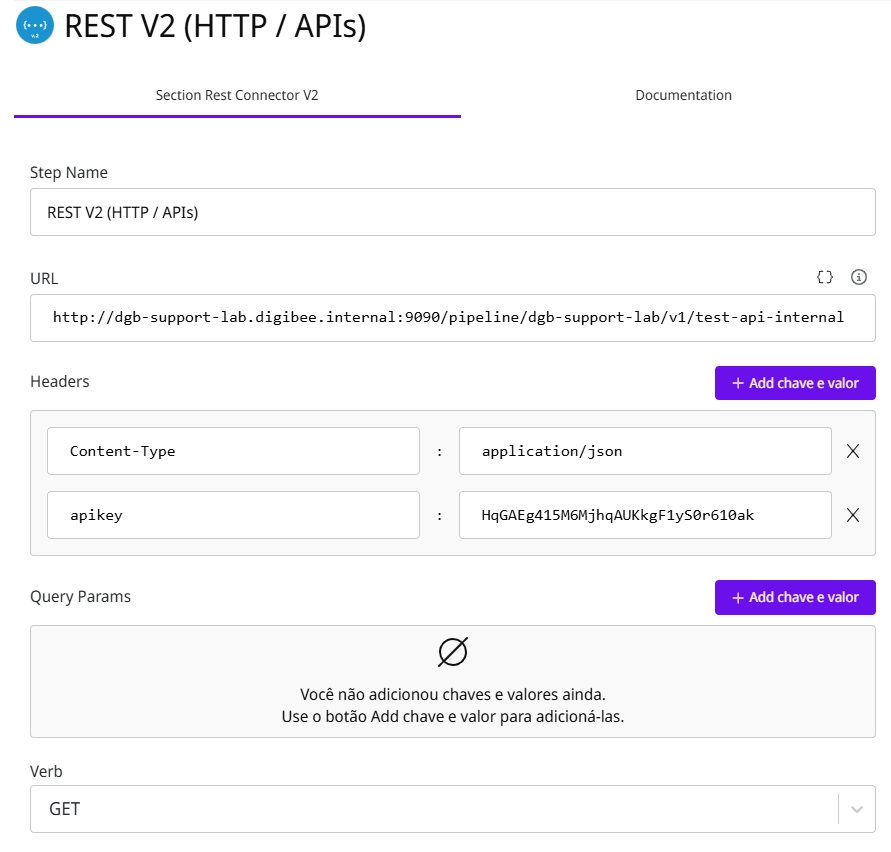The height and width of the screenshot is (852, 891).
Task: Select the apikey value input field
Action: coord(645,515)
